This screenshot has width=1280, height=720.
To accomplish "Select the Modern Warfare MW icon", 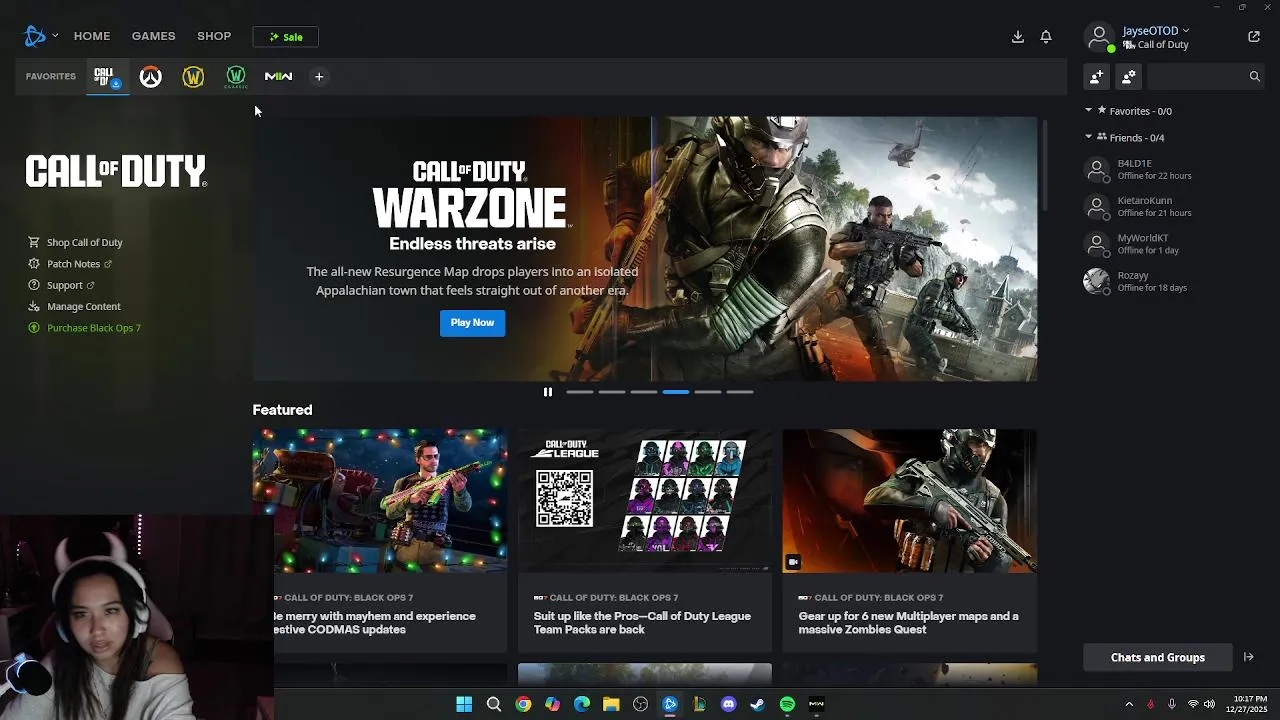I will 278,77.
